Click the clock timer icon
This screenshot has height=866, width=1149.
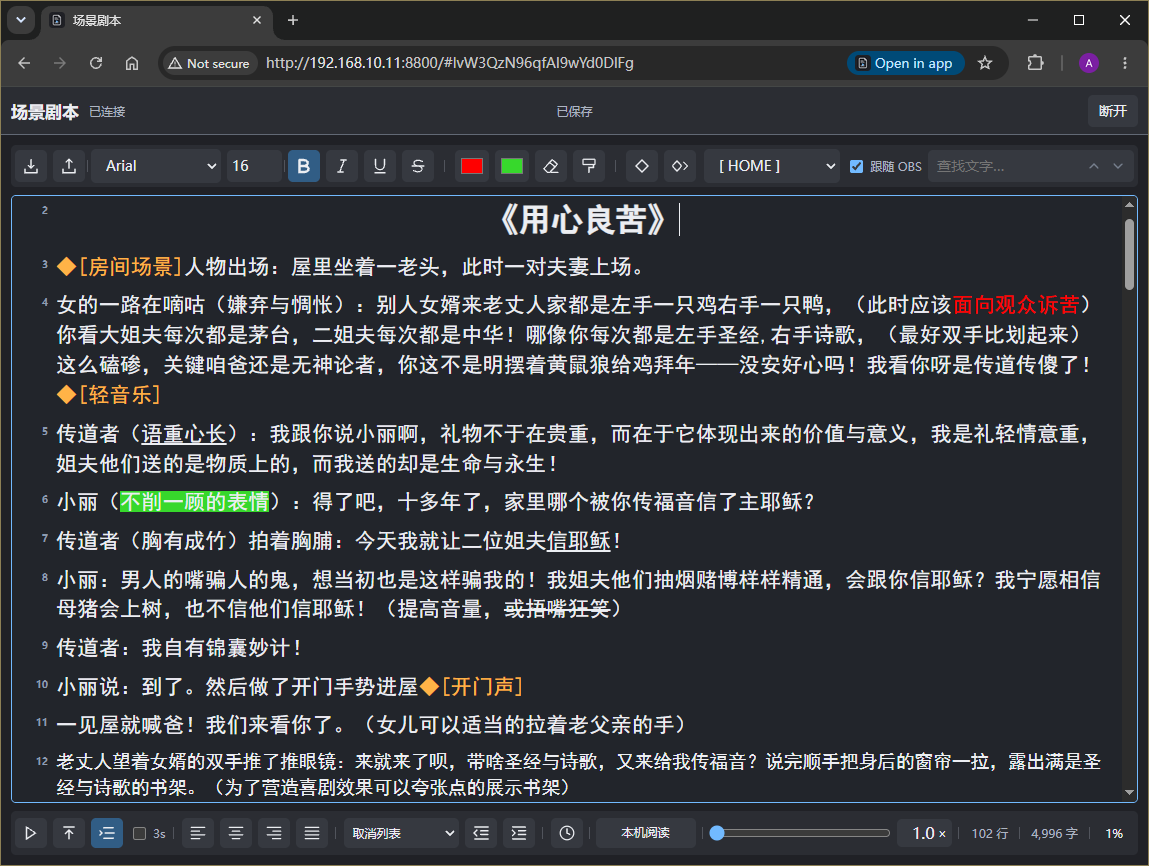[567, 833]
